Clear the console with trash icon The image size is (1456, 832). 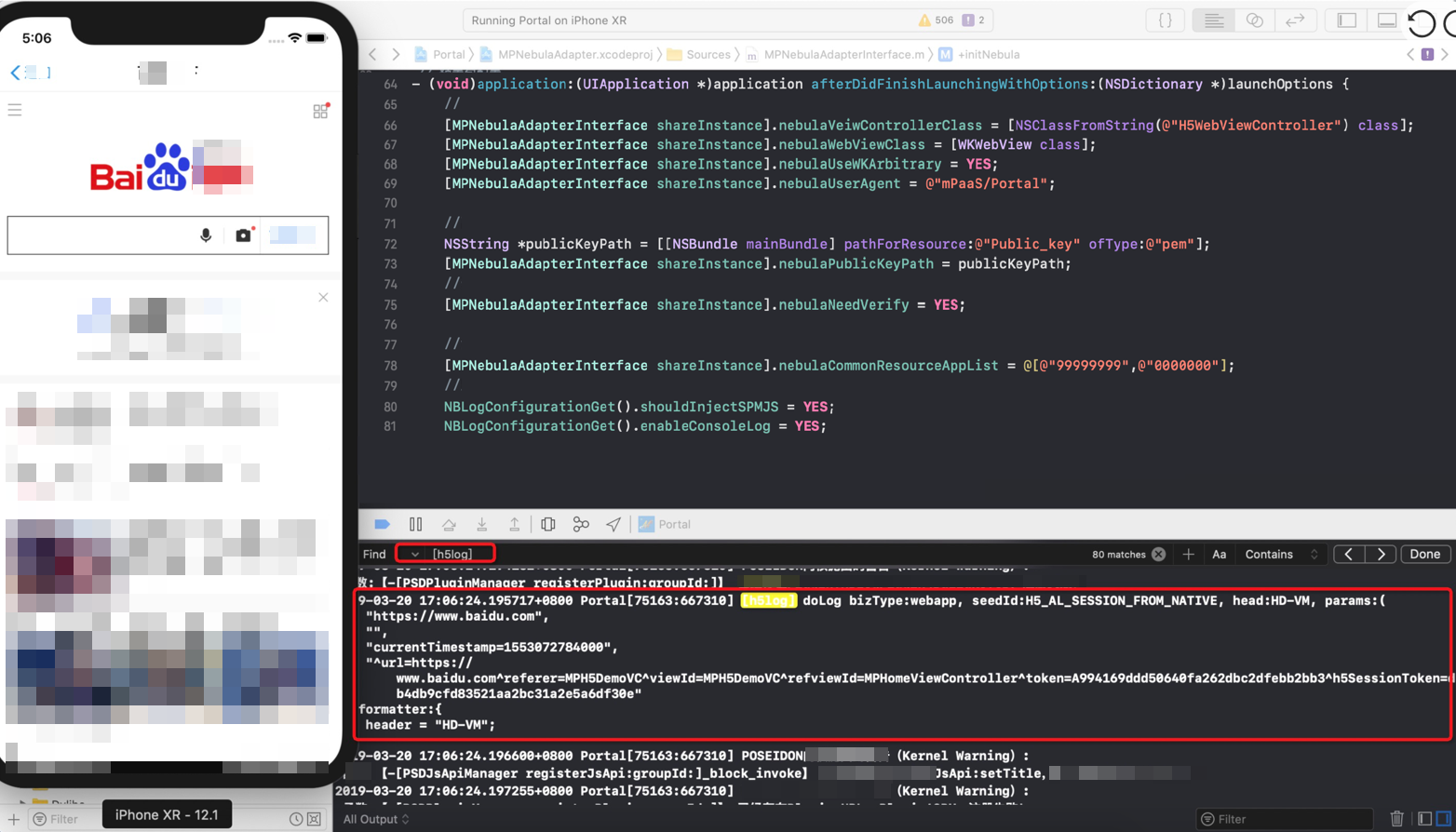[x=1396, y=819]
